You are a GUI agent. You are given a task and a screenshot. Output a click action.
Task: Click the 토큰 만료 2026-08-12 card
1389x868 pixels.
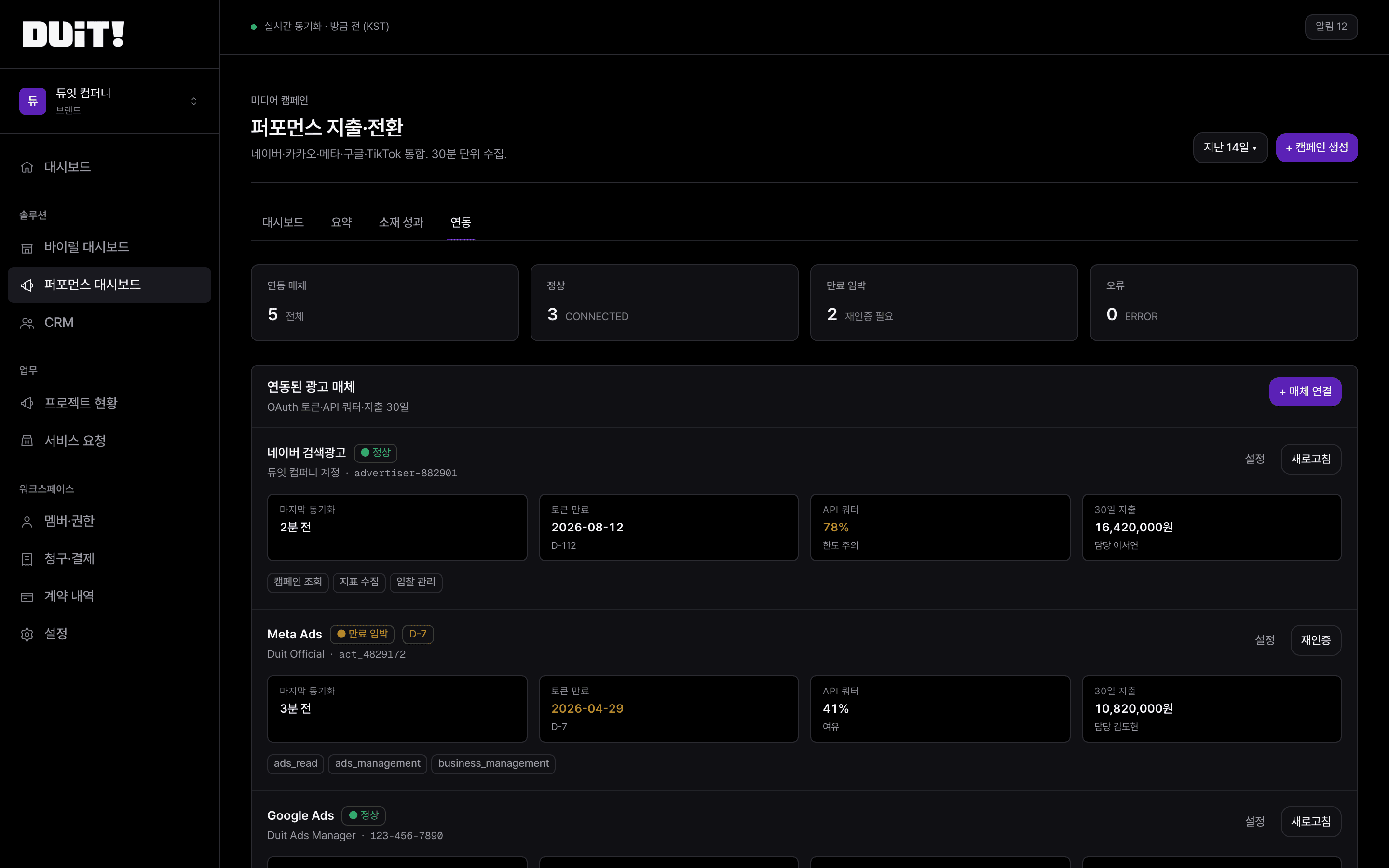tap(668, 528)
